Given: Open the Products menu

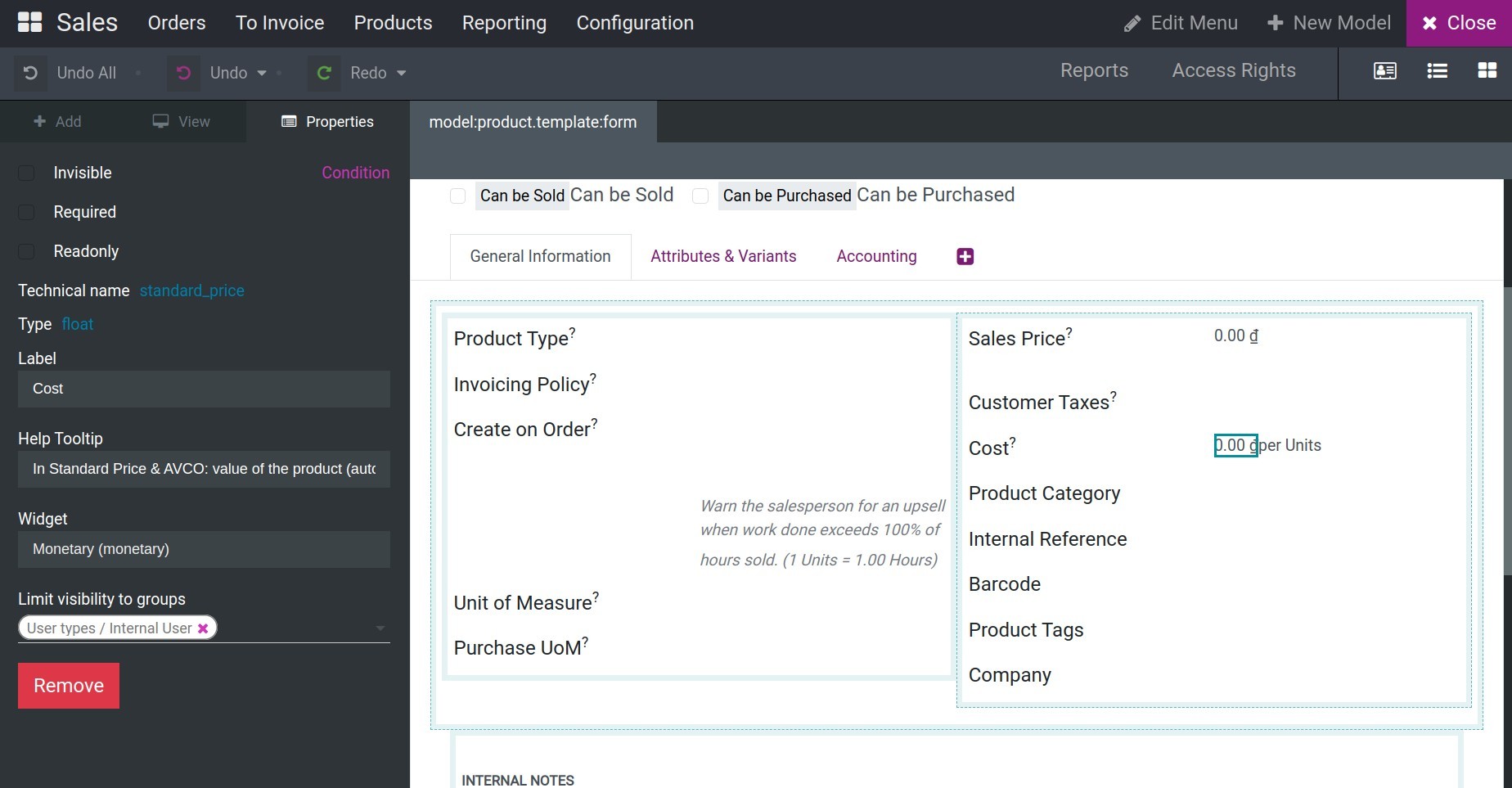Looking at the screenshot, I should (x=393, y=23).
